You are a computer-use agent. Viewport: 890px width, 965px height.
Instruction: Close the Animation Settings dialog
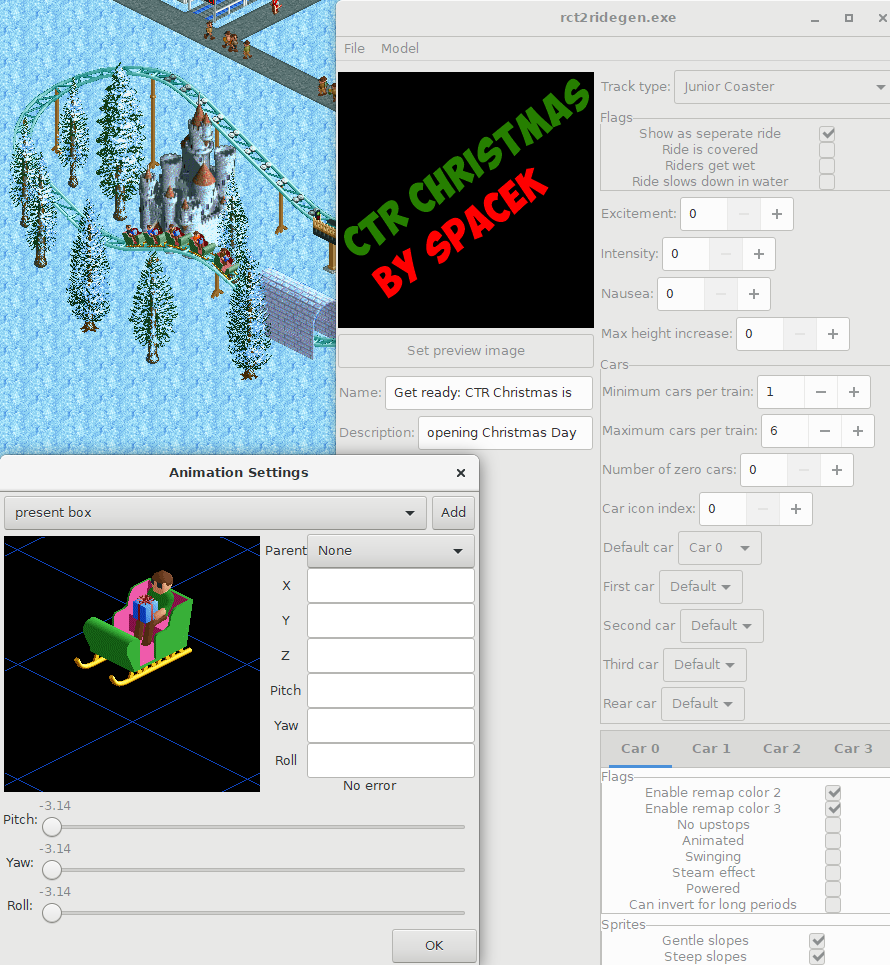[x=461, y=473]
